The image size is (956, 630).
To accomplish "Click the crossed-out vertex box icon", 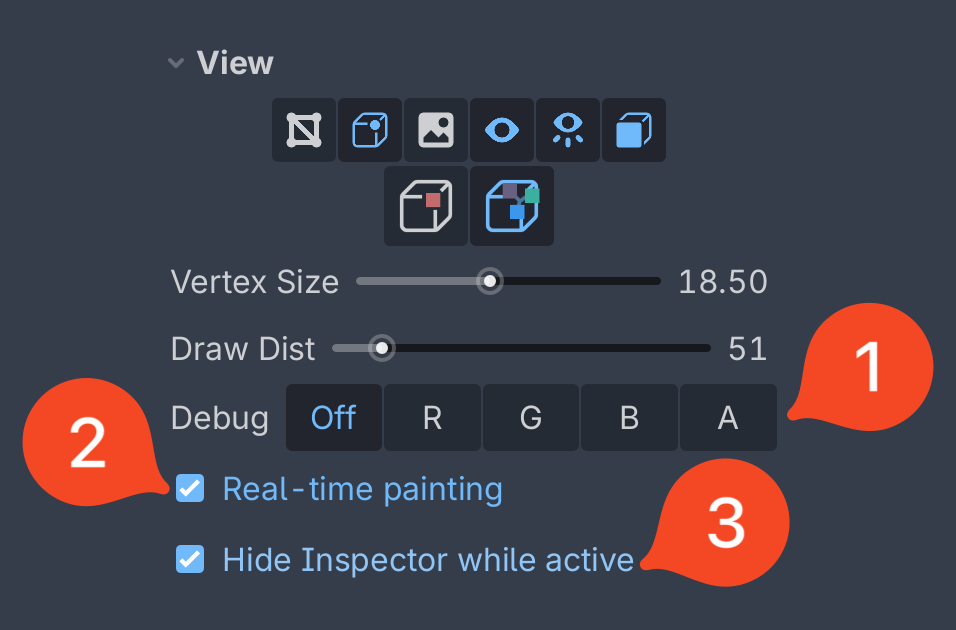I will [x=304, y=130].
